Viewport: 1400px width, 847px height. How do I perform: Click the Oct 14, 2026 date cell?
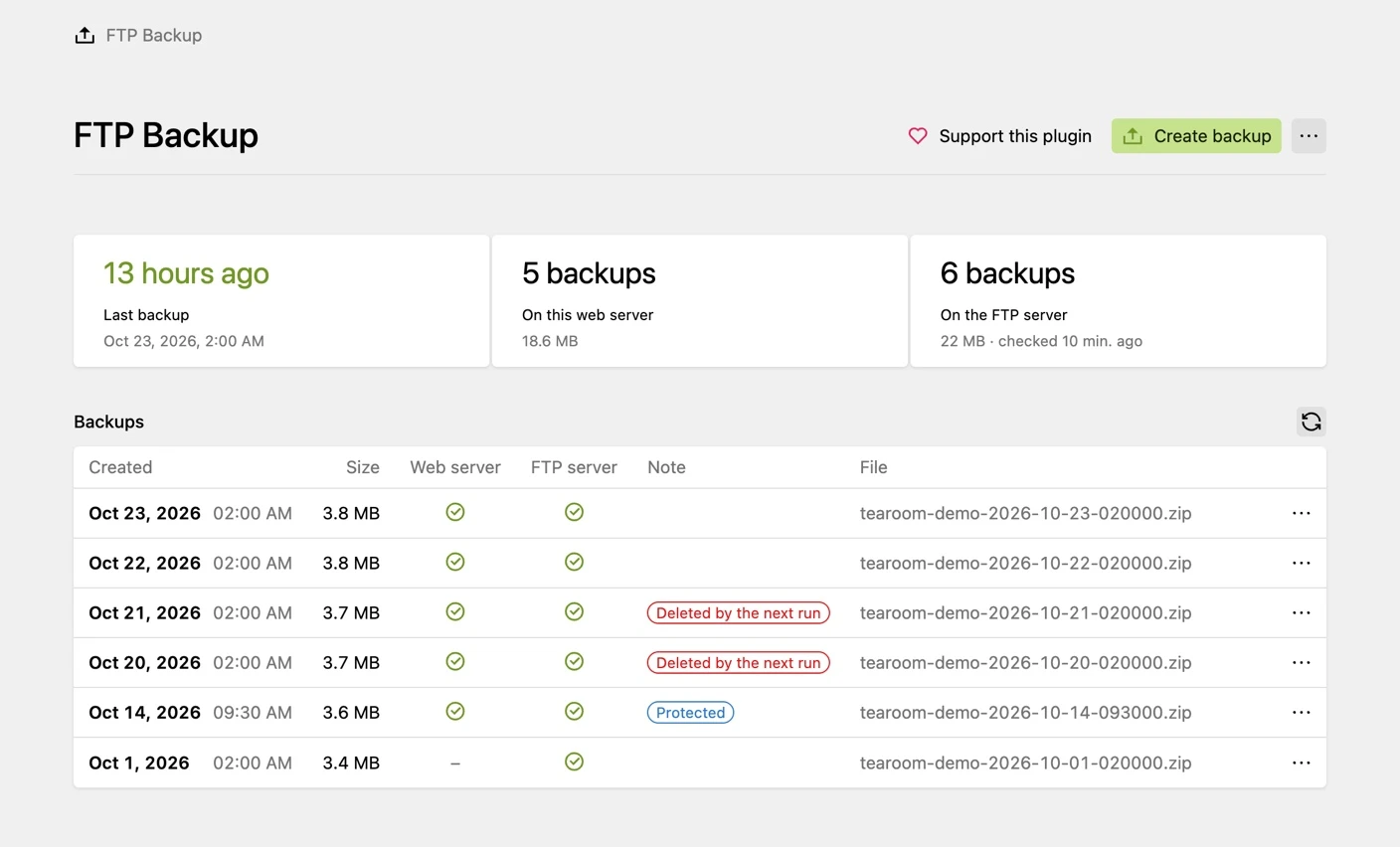(144, 712)
